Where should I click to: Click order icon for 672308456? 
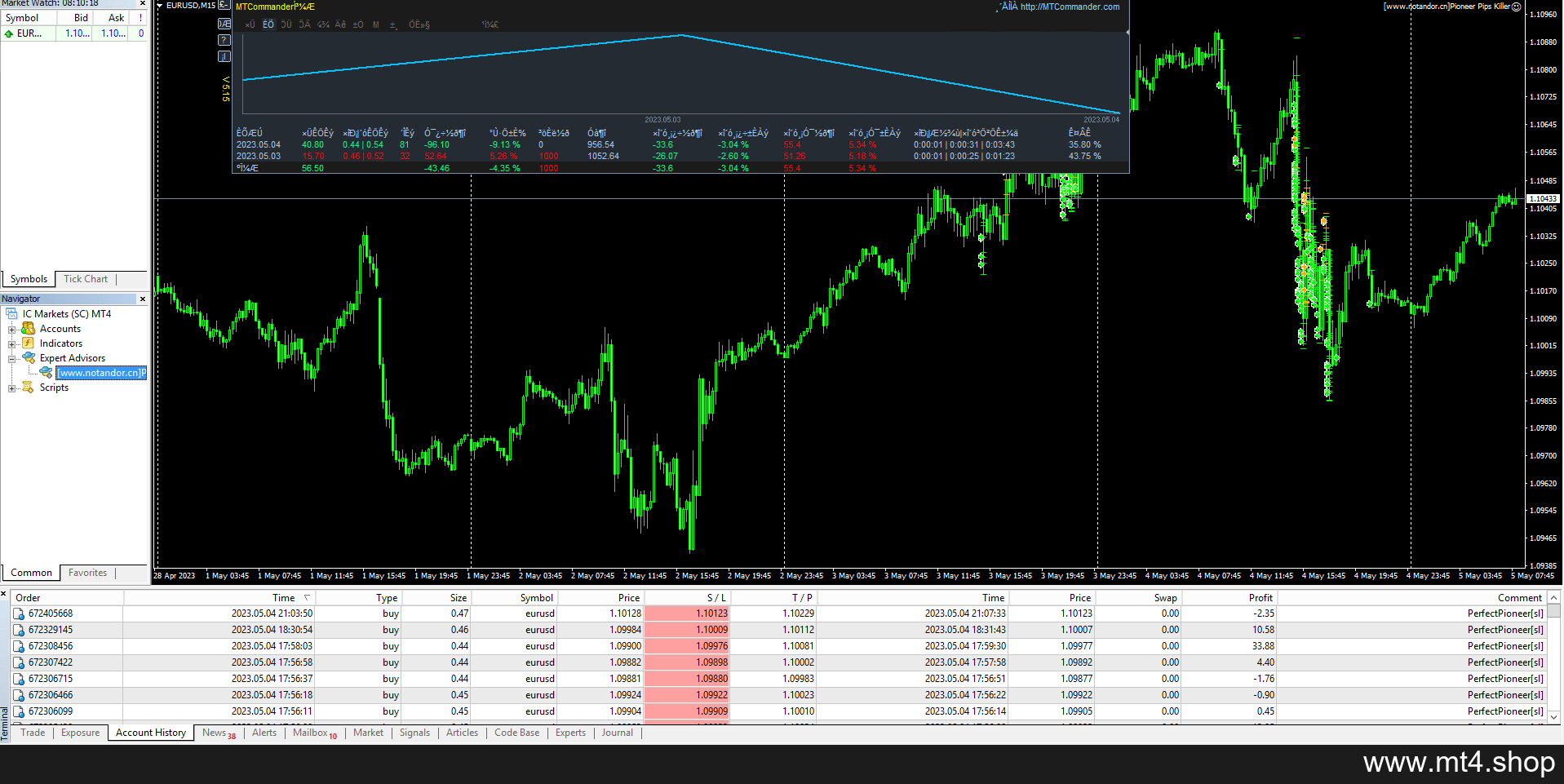[20, 646]
